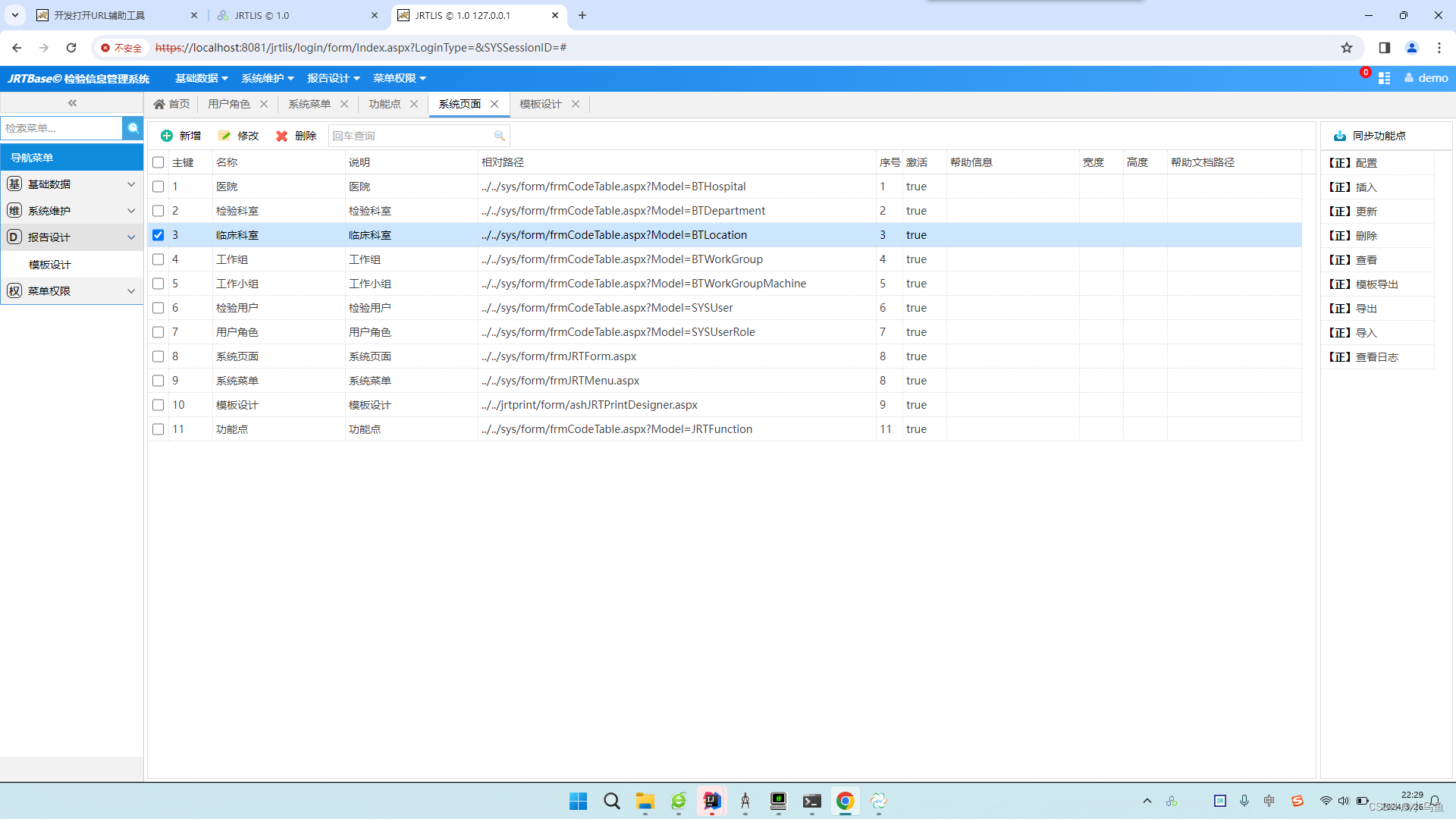Expand sidebar 系统维护 chevron
1456x819 pixels.
[x=131, y=211]
